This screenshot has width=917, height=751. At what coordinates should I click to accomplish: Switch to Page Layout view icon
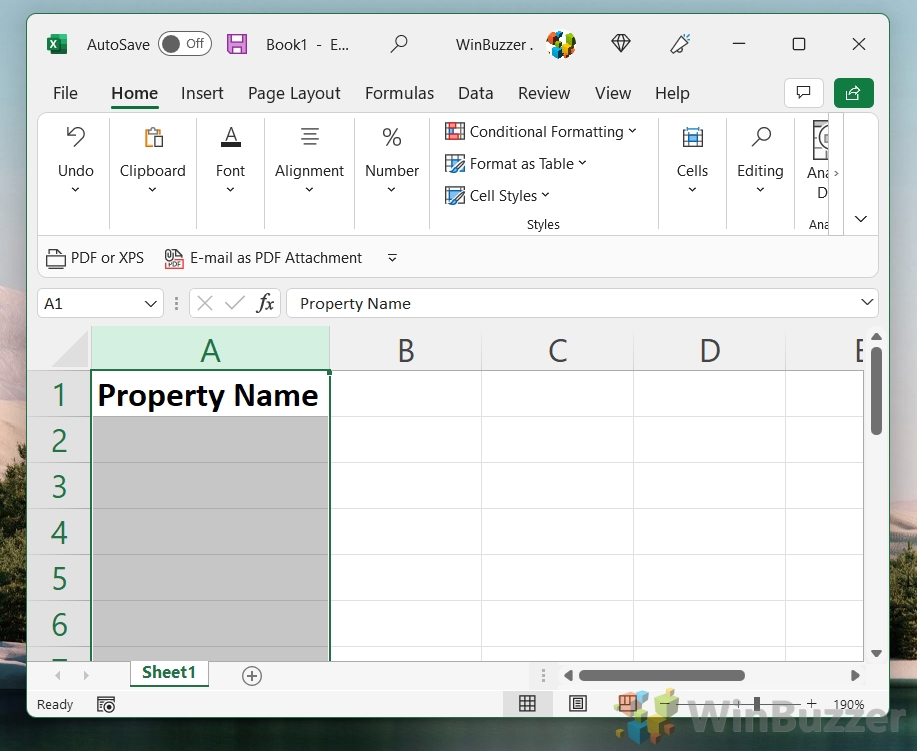578,704
